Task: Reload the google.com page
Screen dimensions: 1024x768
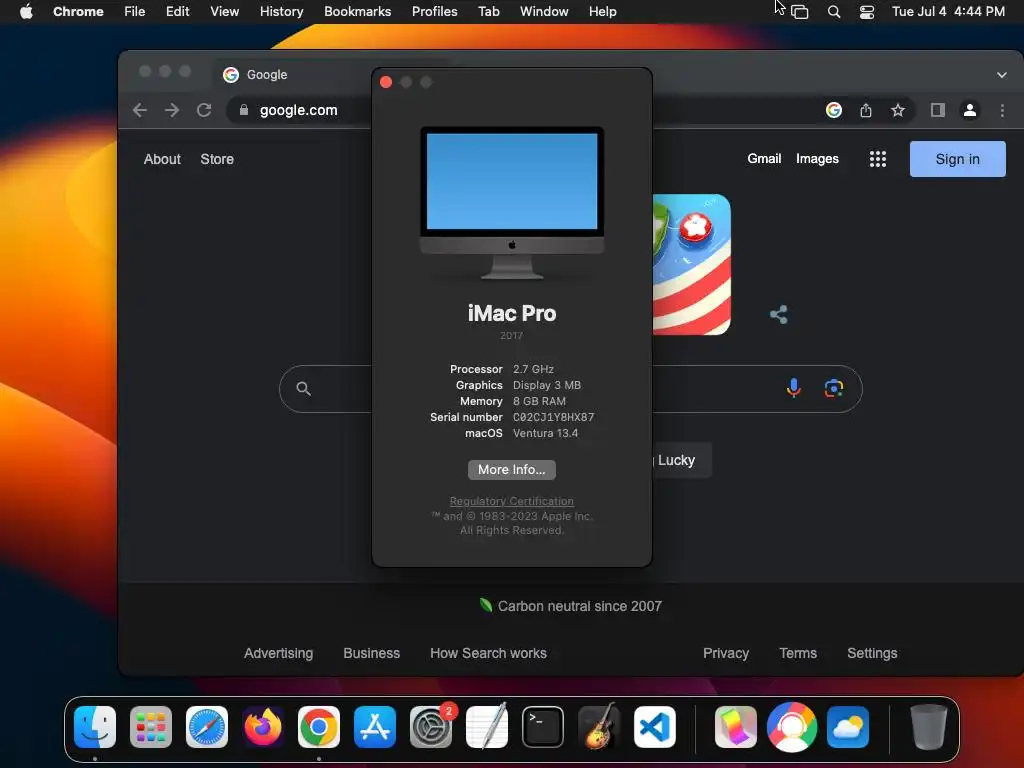Action: (204, 110)
